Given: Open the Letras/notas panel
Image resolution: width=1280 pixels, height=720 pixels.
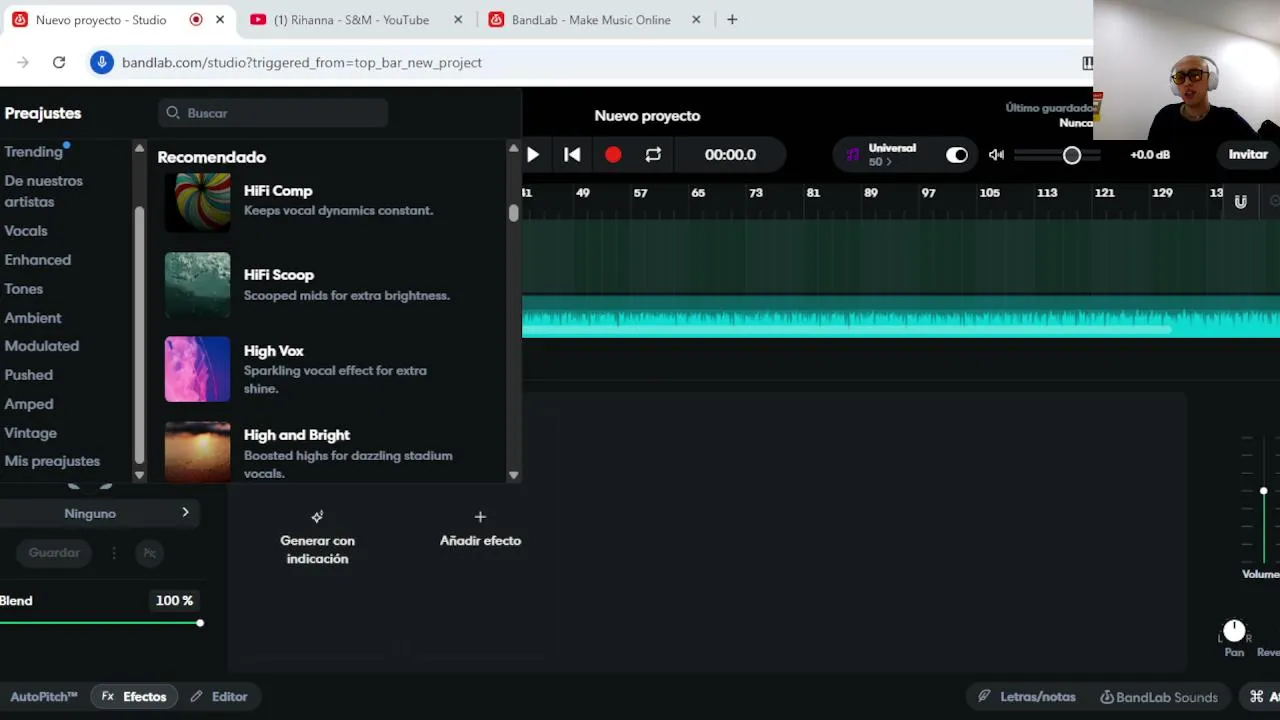Looking at the screenshot, I should tap(1027, 697).
